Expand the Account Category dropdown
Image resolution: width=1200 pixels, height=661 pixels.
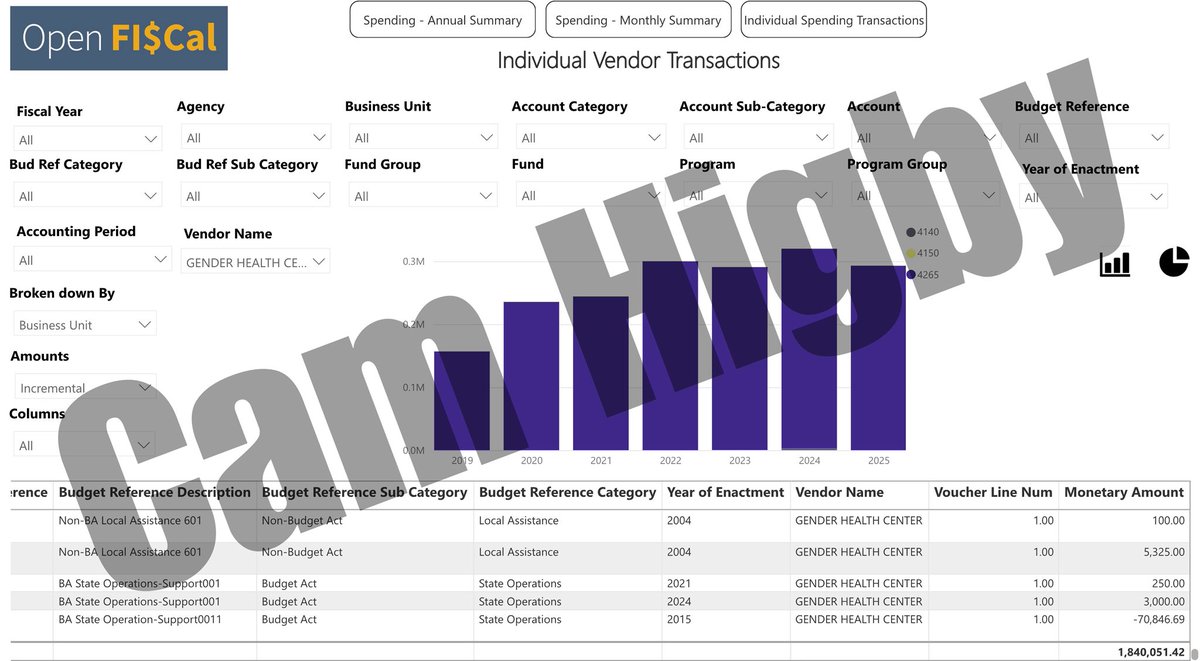[590, 137]
